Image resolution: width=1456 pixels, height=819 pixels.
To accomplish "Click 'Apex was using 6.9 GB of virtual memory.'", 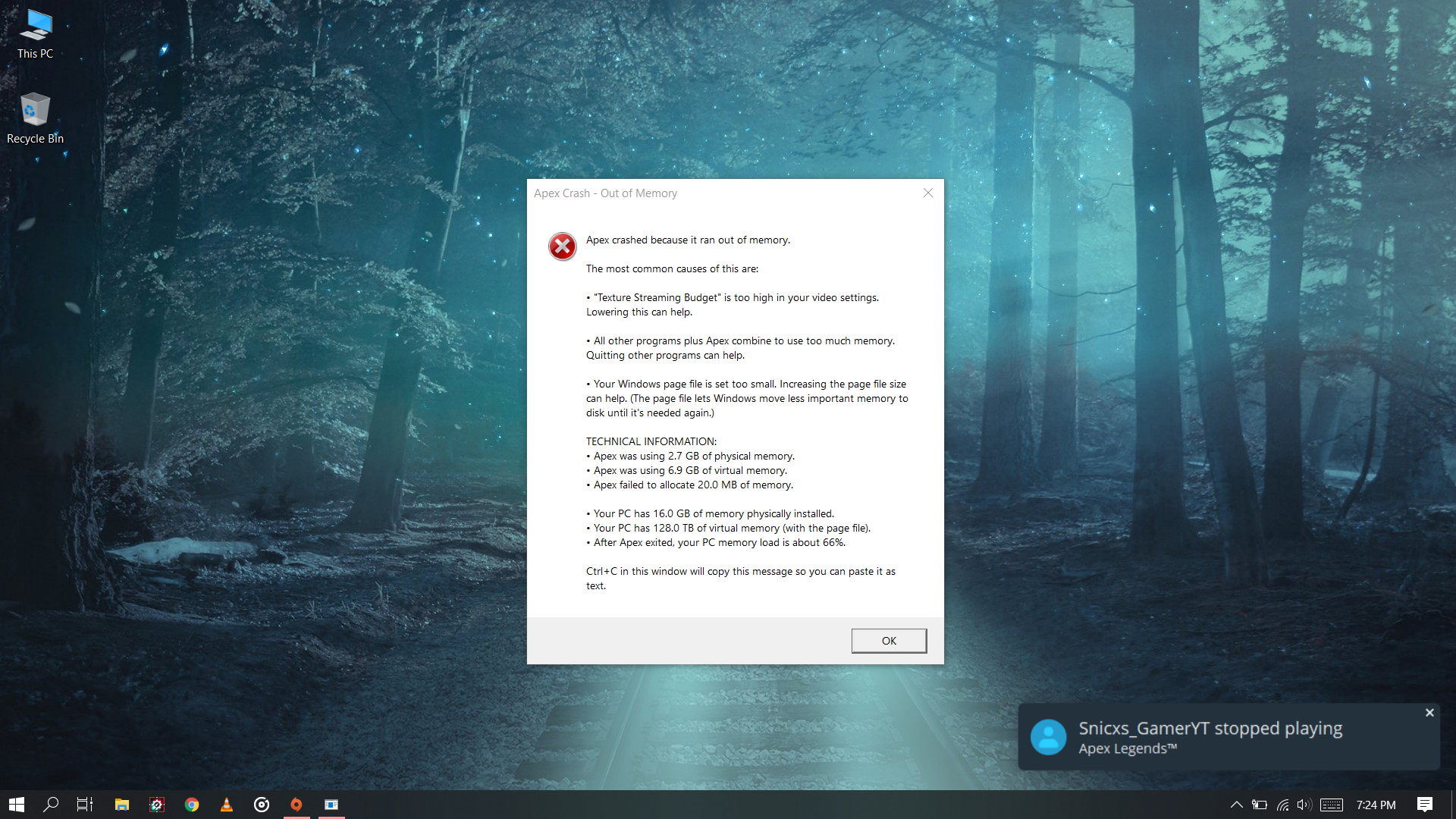I will coord(687,470).
